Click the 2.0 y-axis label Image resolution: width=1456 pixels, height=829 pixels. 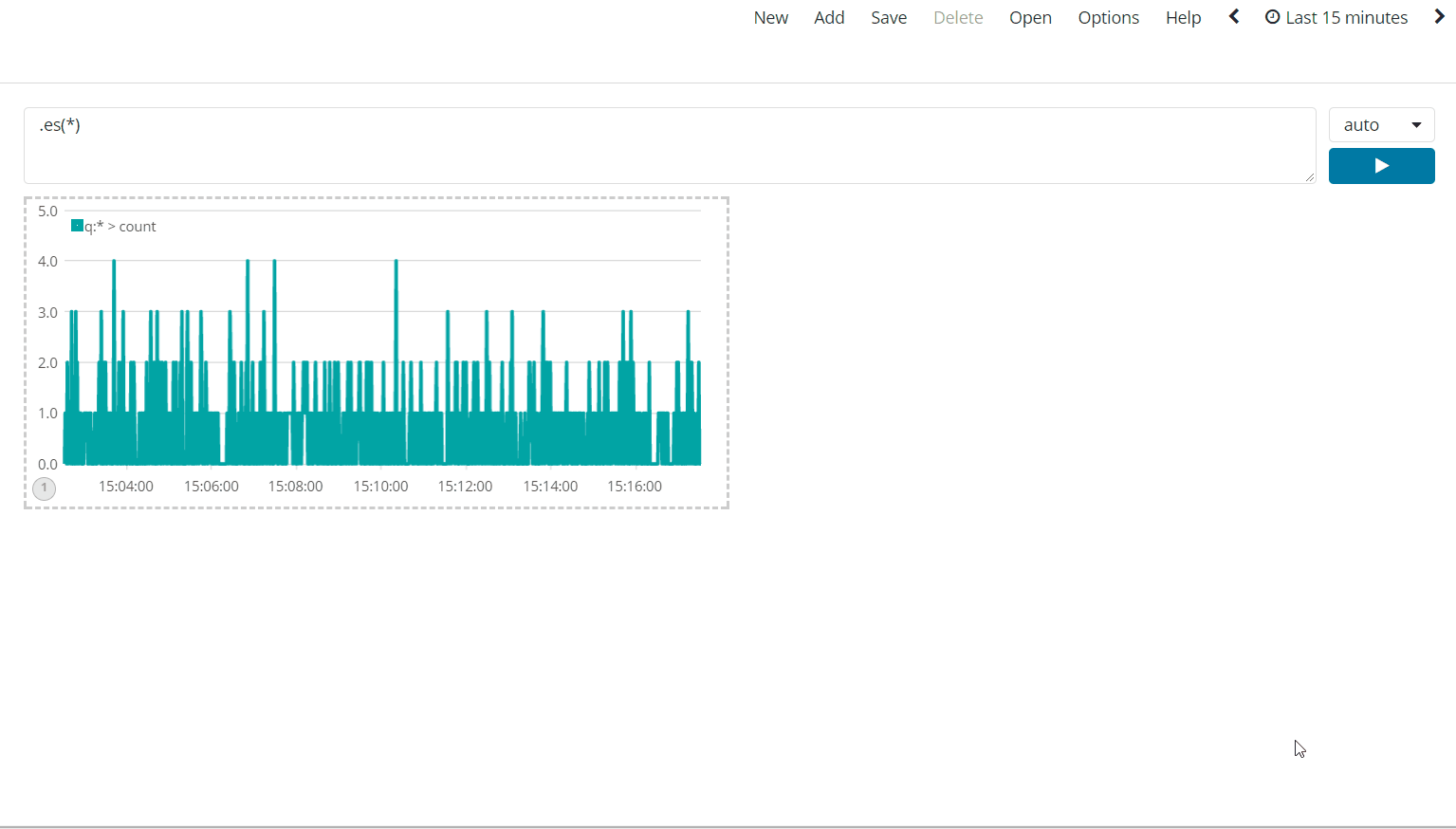point(47,362)
